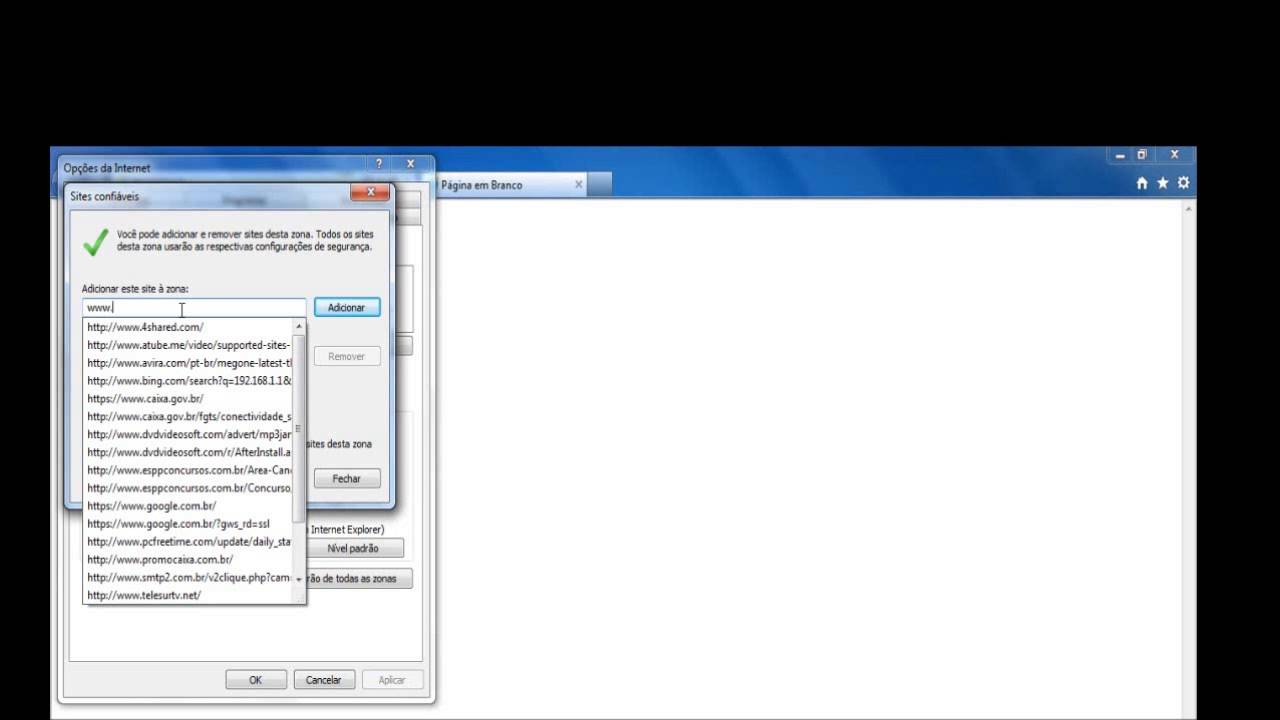Select the bing.com search suggestion
1280x720 pixels.
pyautogui.click(x=188, y=381)
